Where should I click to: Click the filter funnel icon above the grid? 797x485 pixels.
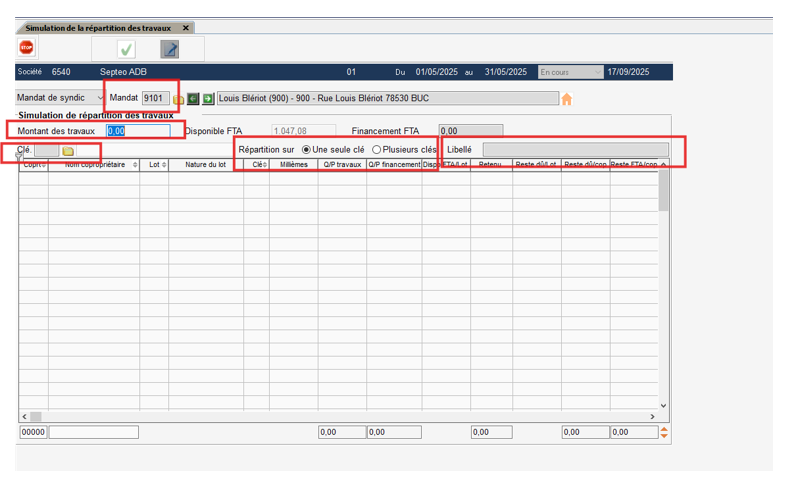(19, 157)
